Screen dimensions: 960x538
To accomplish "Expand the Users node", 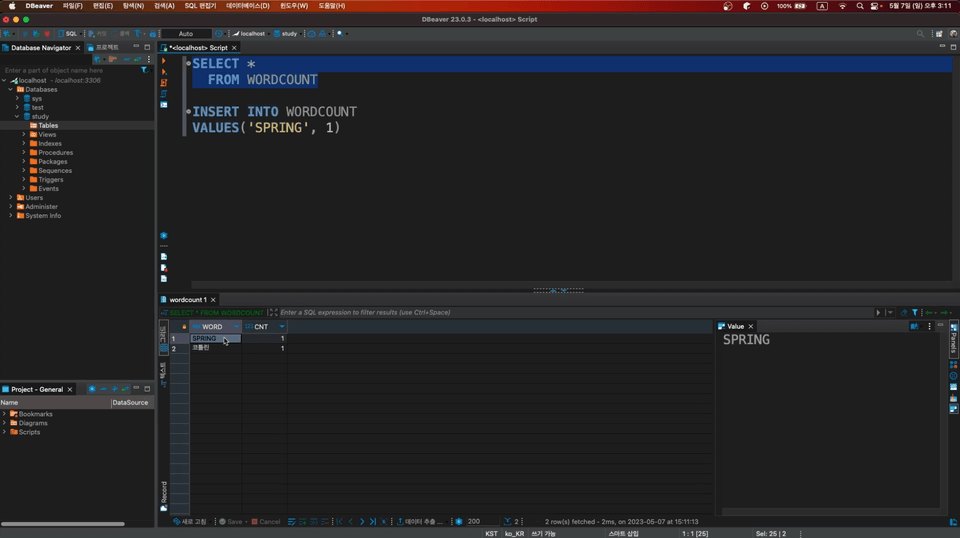I will pos(10,198).
